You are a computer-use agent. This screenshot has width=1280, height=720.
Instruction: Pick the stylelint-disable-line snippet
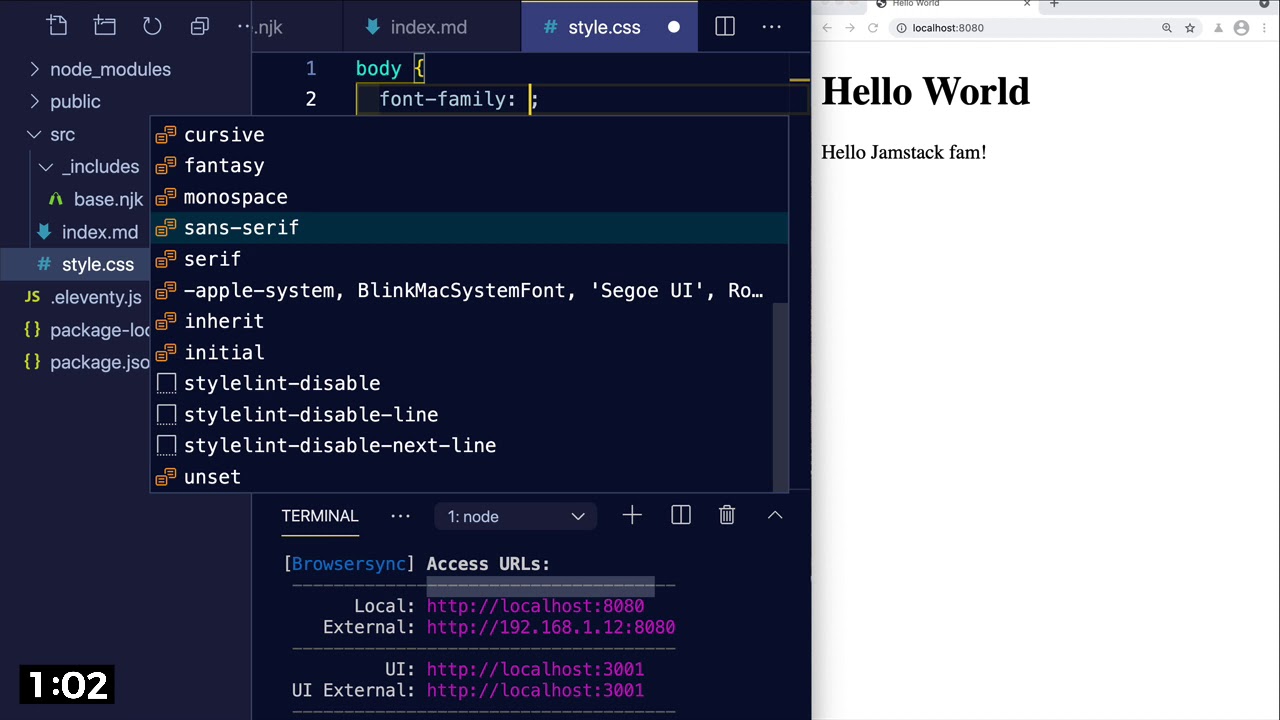pyautogui.click(x=461, y=414)
